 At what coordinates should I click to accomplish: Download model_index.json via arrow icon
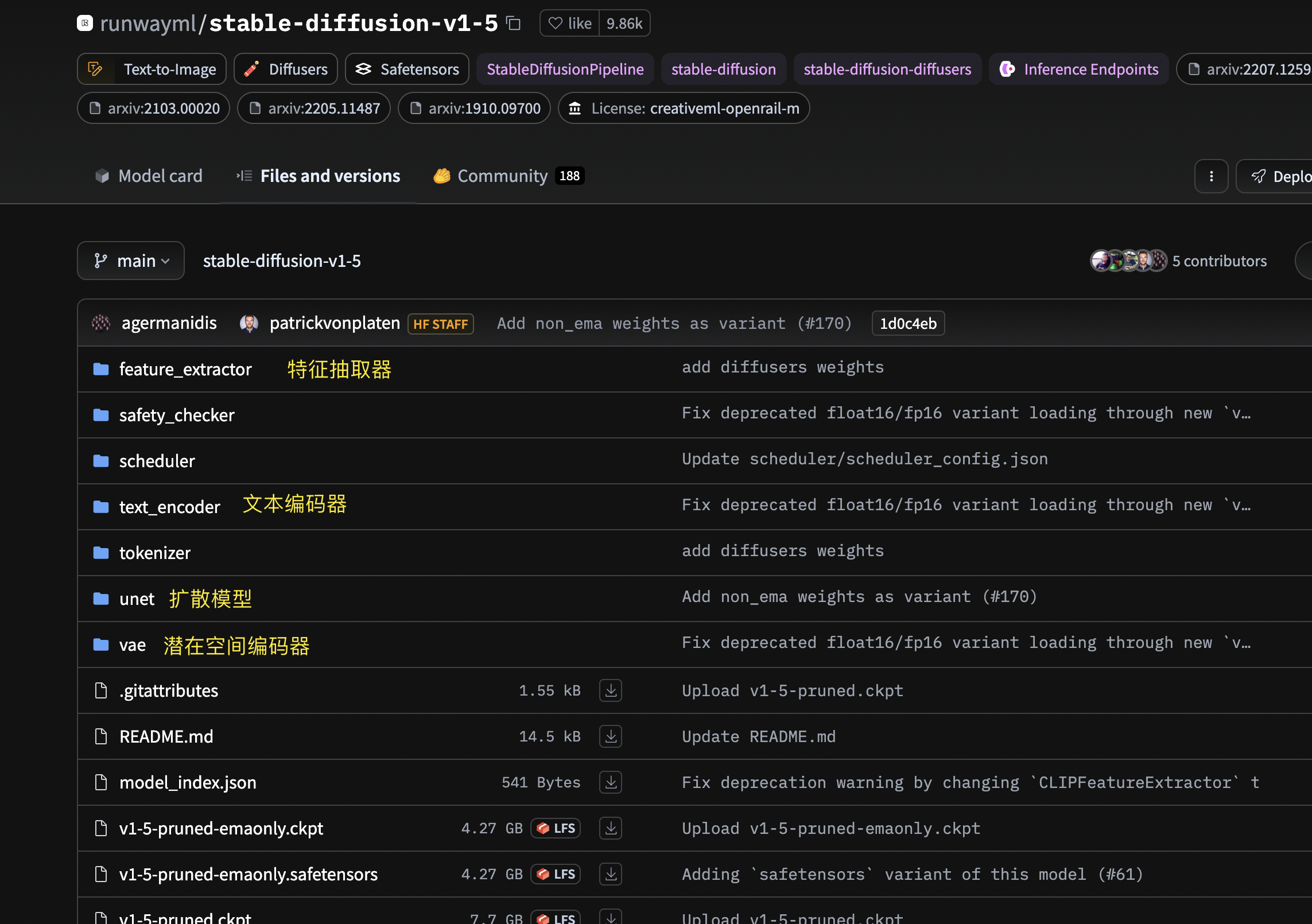pyautogui.click(x=611, y=782)
